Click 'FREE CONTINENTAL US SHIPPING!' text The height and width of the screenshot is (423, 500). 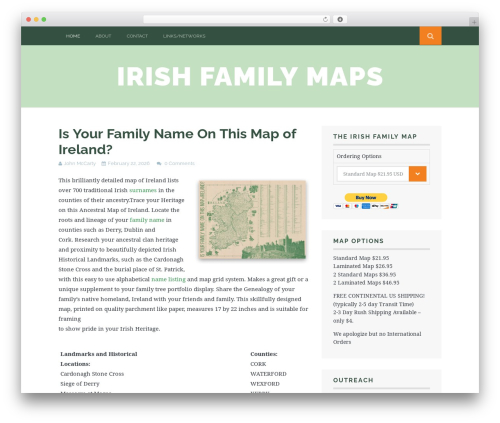379,296
